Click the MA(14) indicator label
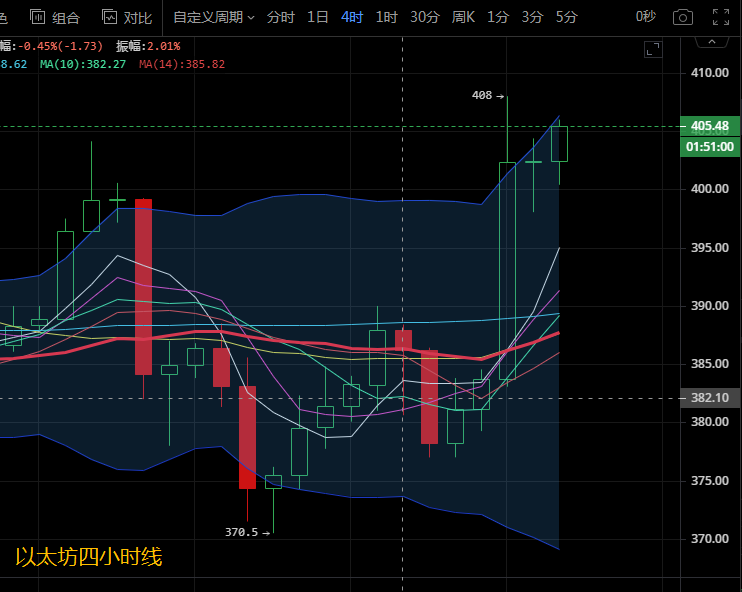 pyautogui.click(x=181, y=64)
